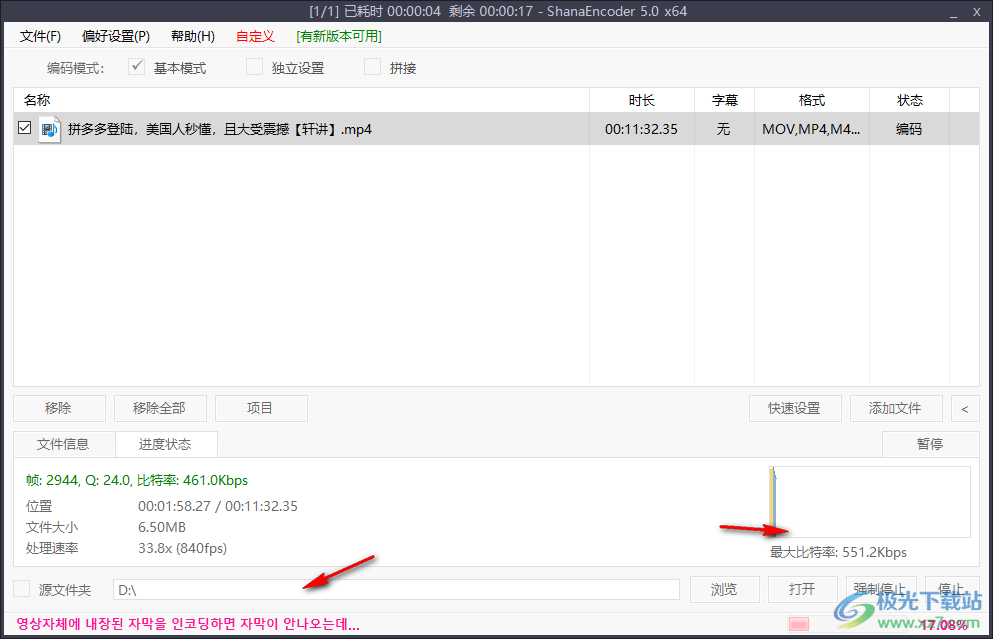
Task: Click the duration cell 00:11:32.35
Action: pyautogui.click(x=641, y=129)
